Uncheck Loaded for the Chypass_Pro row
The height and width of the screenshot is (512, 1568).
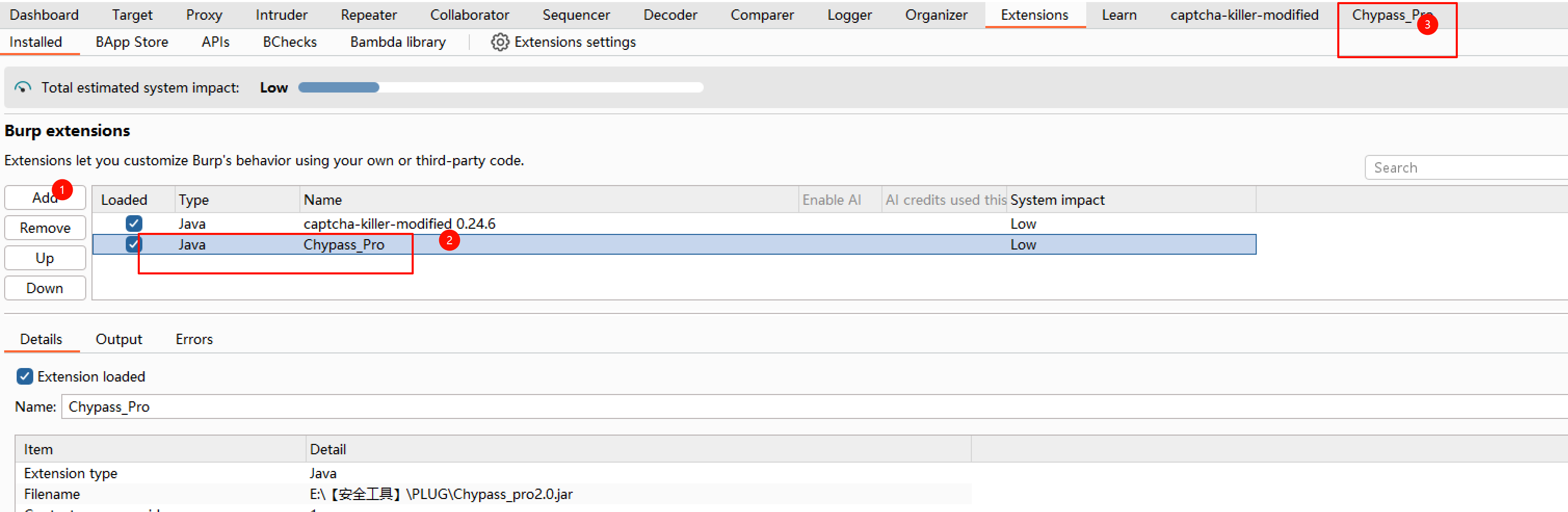(134, 244)
